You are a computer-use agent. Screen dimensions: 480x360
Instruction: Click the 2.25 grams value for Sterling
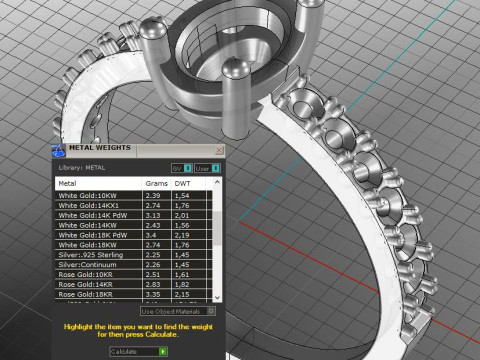pyautogui.click(x=153, y=255)
